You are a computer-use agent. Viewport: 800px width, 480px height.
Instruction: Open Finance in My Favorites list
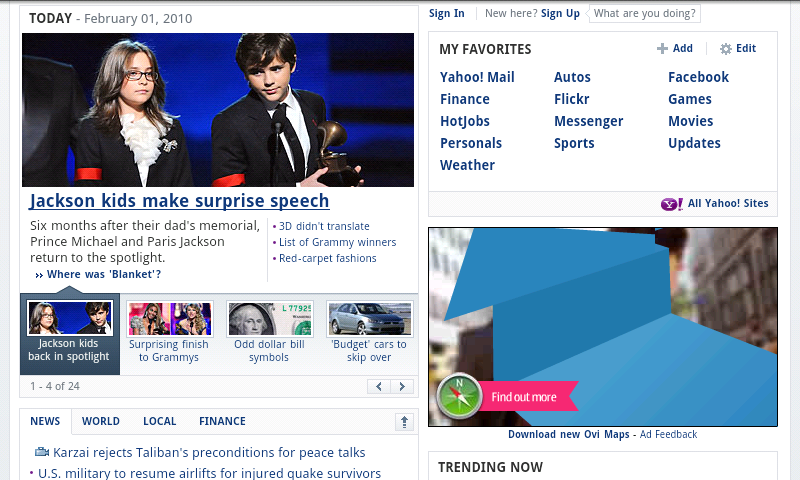pos(465,99)
